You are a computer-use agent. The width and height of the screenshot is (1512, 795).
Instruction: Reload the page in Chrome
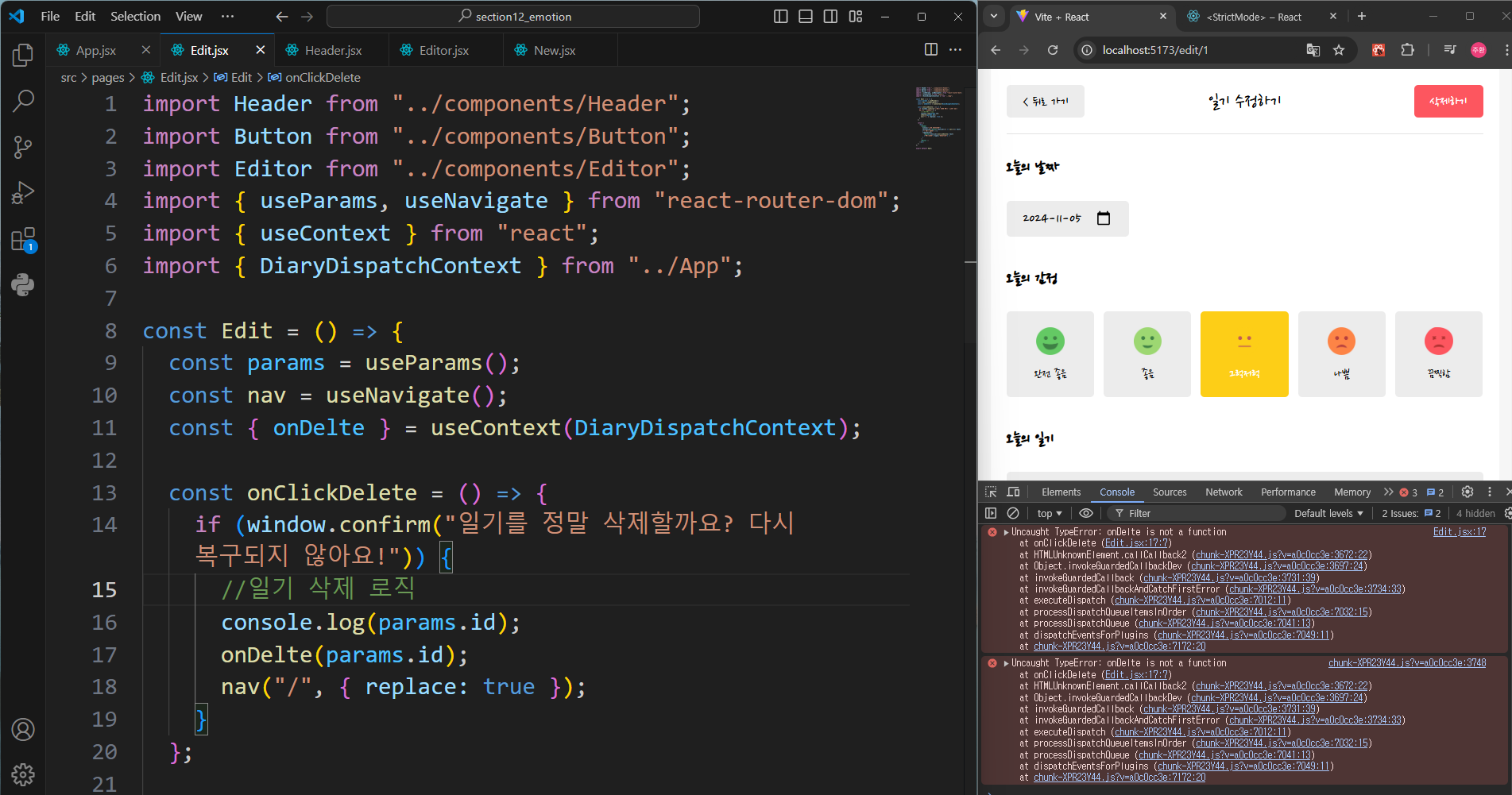click(x=1053, y=50)
